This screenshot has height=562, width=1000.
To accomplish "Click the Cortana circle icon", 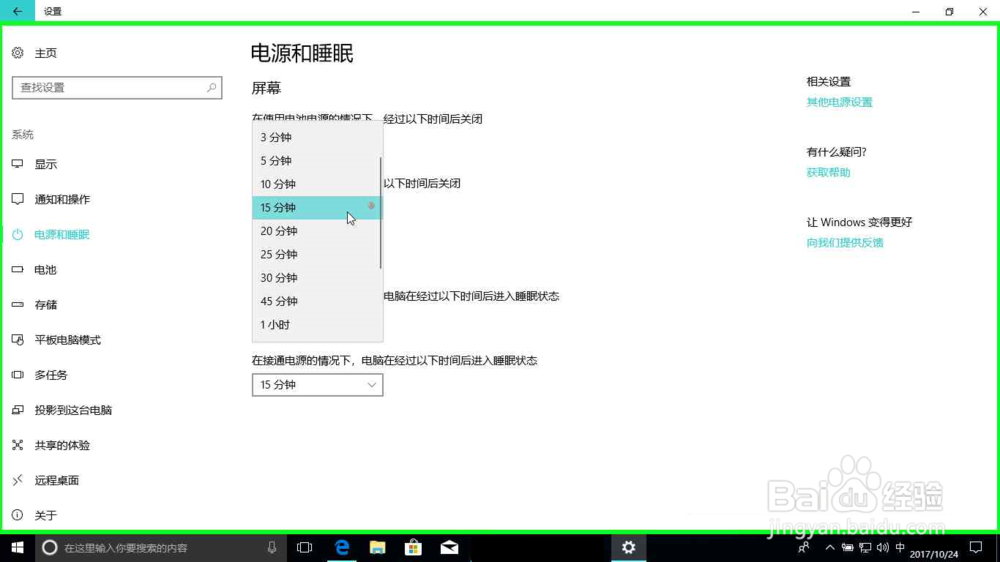I will click(x=50, y=547).
